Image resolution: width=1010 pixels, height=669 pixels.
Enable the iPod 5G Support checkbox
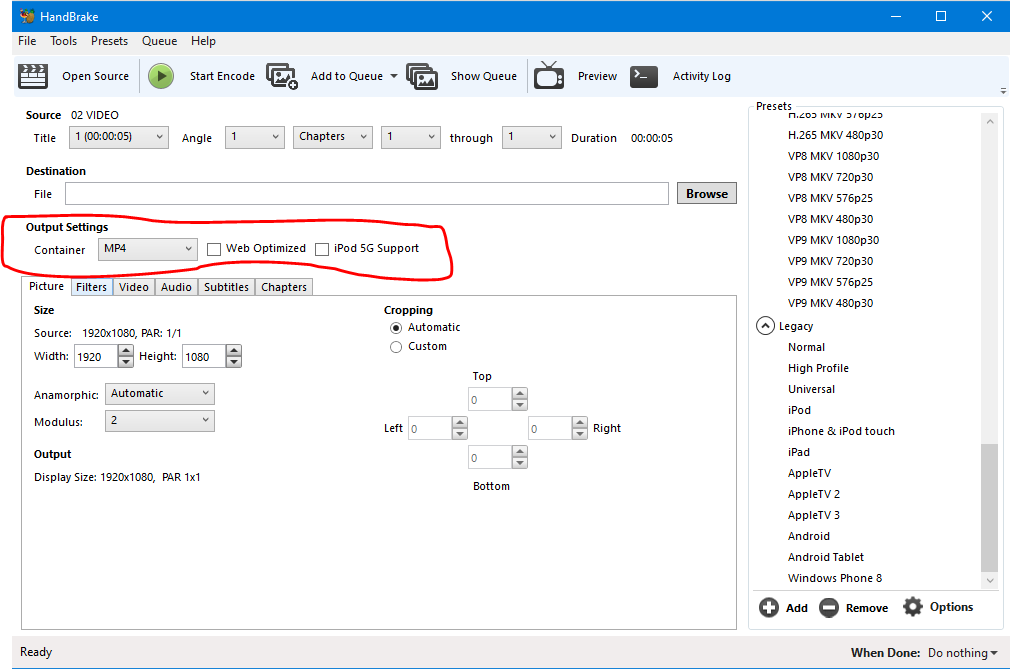[322, 249]
